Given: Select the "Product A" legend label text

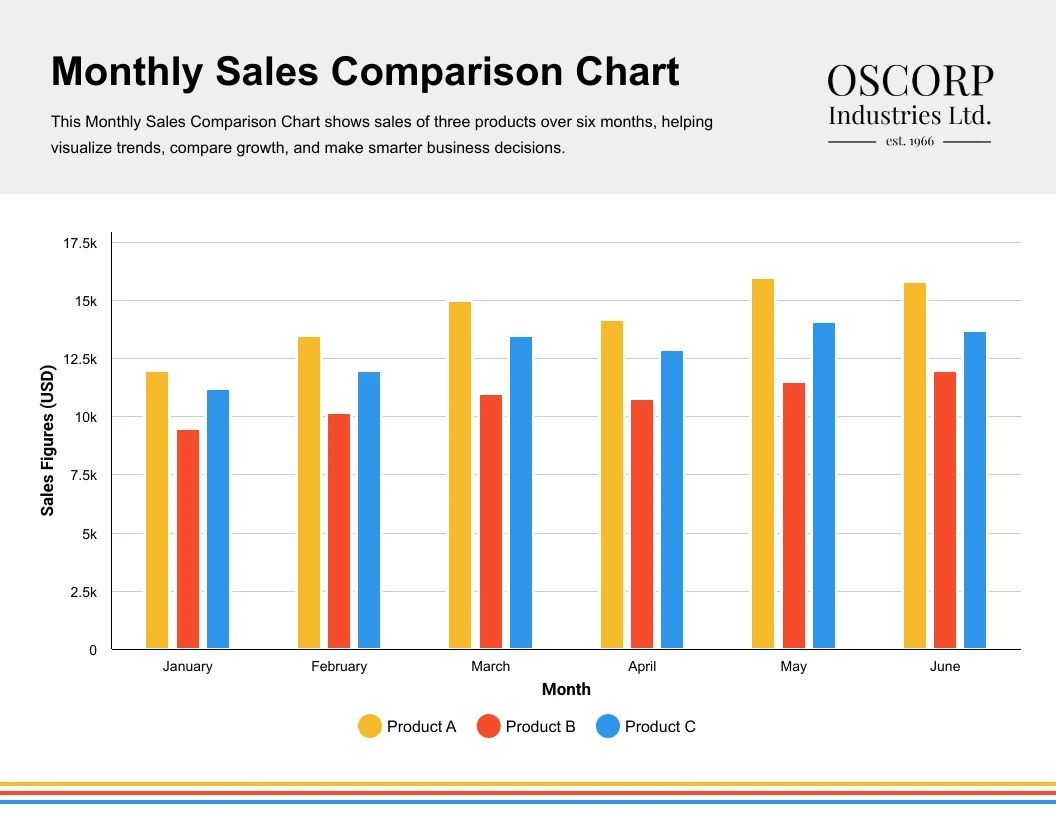Looking at the screenshot, I should pos(421,727).
